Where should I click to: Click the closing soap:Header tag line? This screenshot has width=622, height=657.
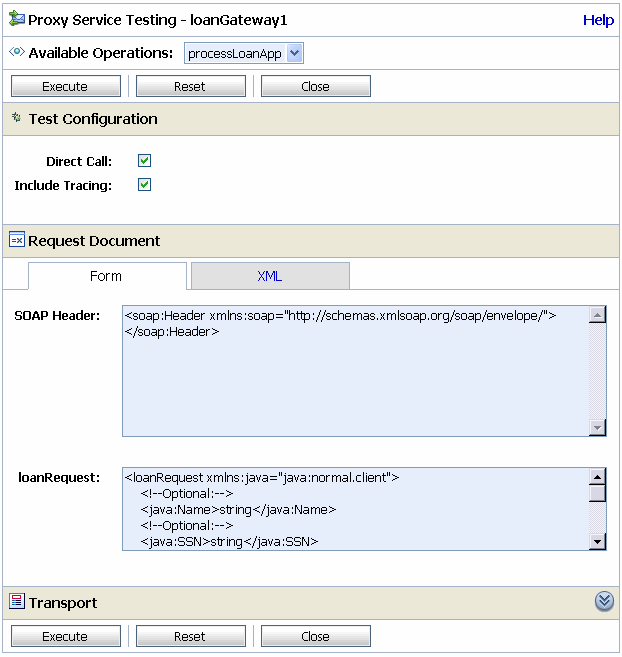tap(172, 331)
